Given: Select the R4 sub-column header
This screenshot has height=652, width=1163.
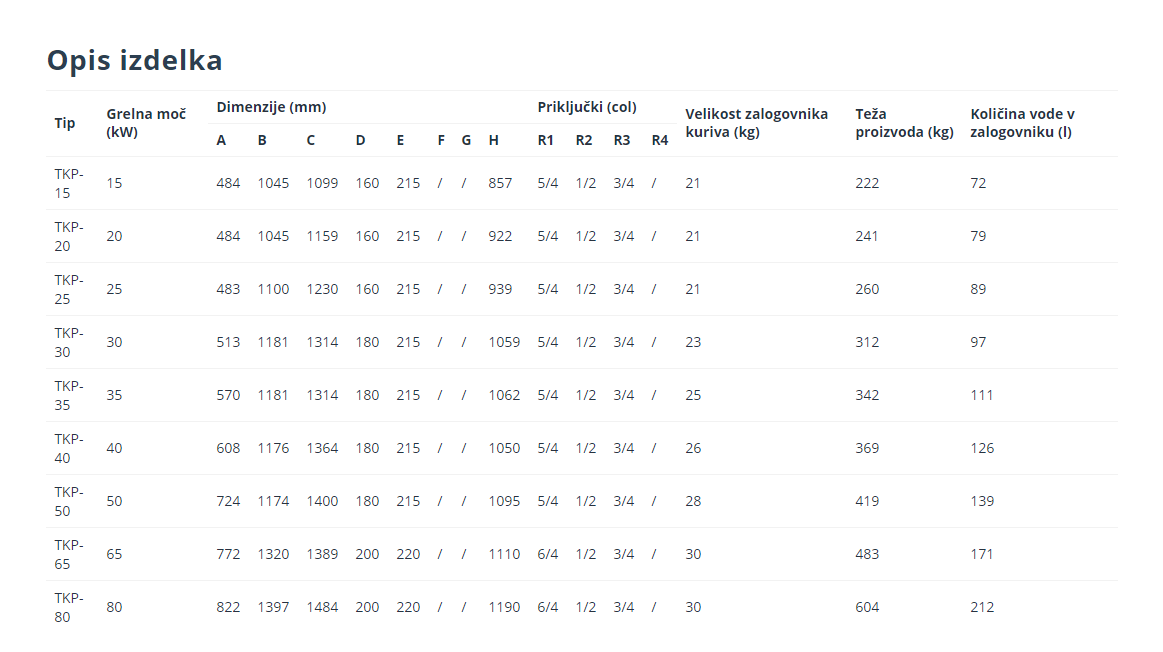Looking at the screenshot, I should (x=660, y=140).
